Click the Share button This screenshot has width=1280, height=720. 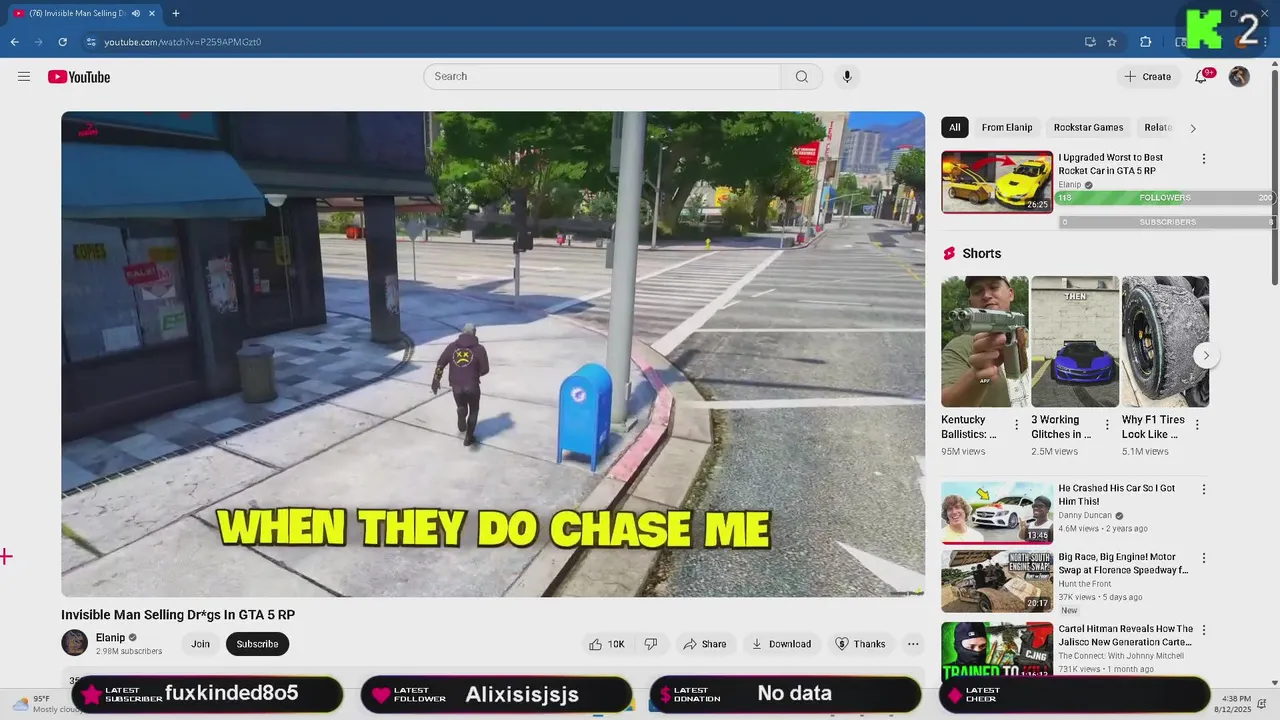[x=705, y=644]
